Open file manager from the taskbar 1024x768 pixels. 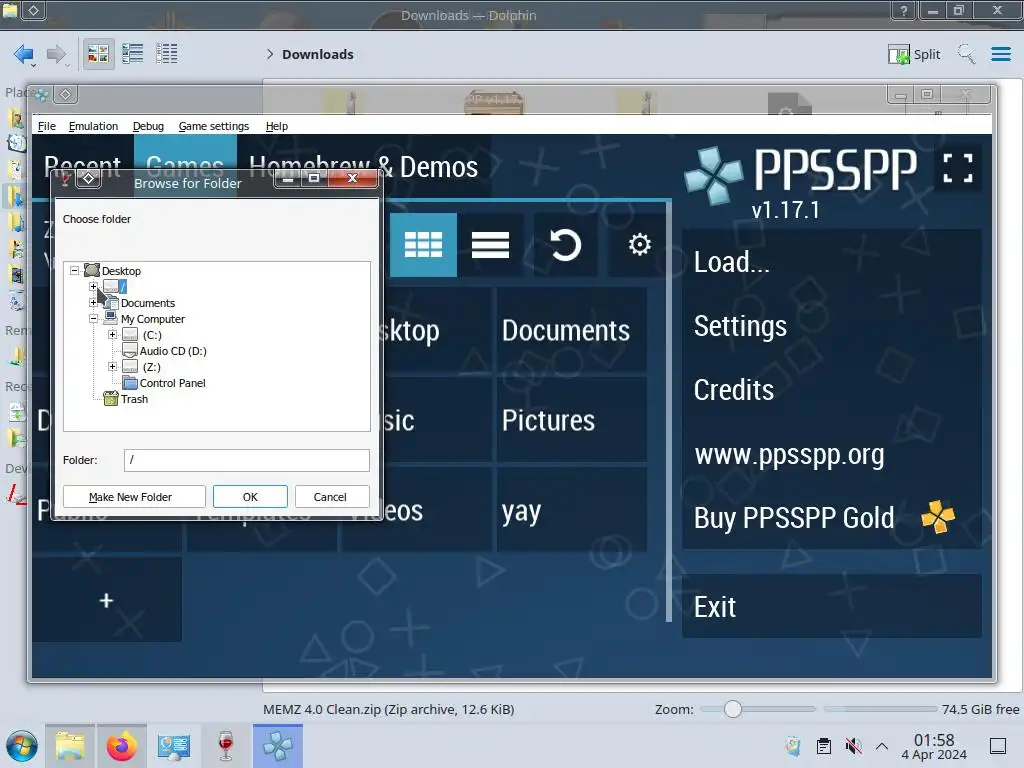coord(70,746)
